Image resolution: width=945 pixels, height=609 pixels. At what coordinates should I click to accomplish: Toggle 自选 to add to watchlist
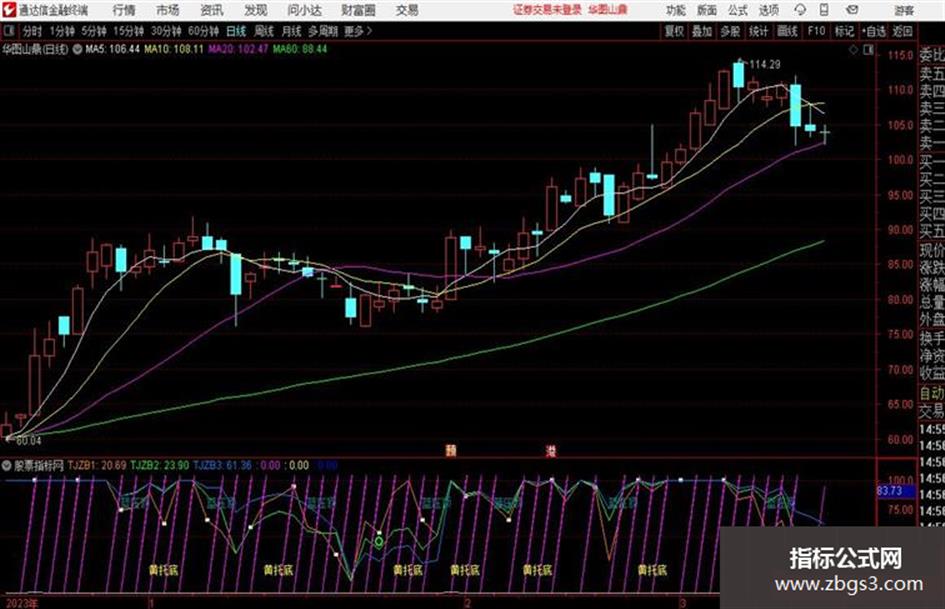pos(873,31)
